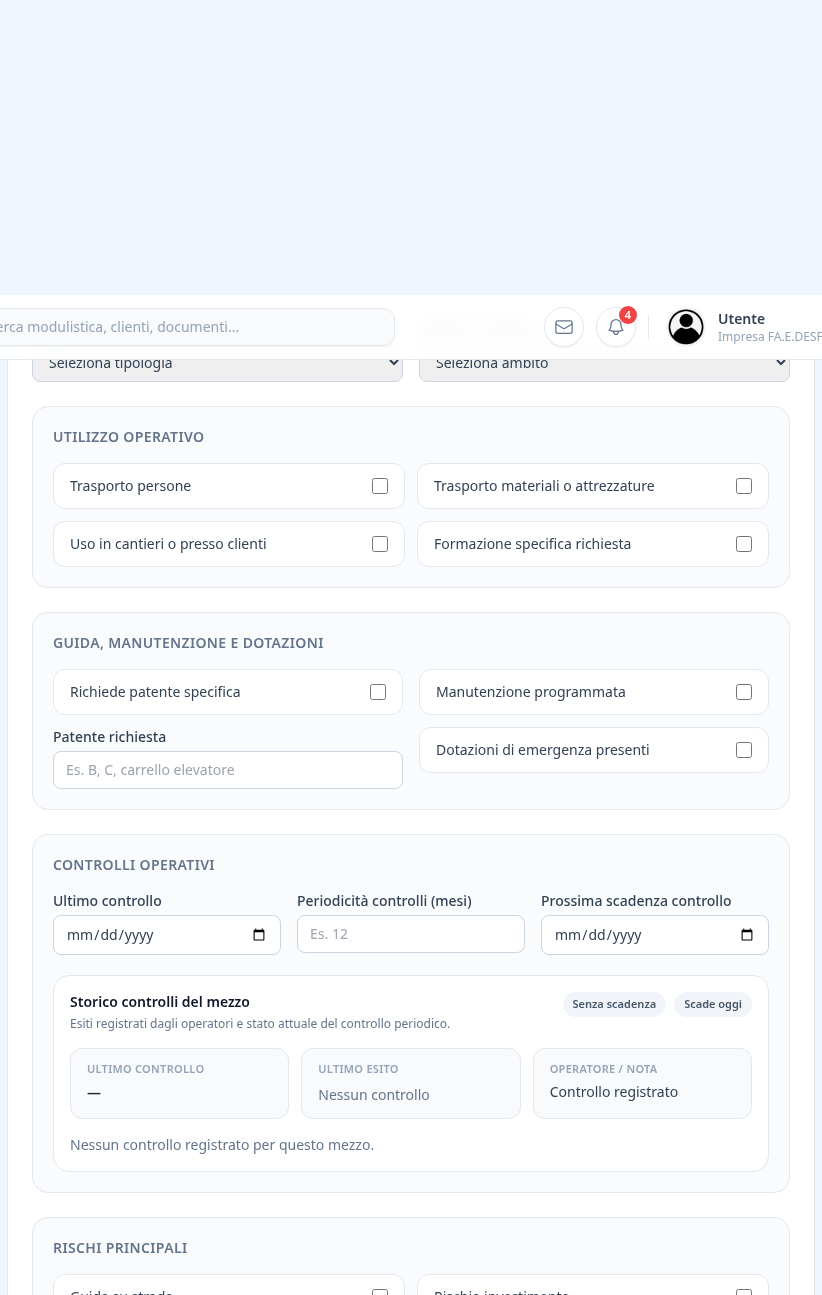The height and width of the screenshot is (1295, 822).
Task: Tick the Trasporto persone checkbox
Action: [380, 486]
